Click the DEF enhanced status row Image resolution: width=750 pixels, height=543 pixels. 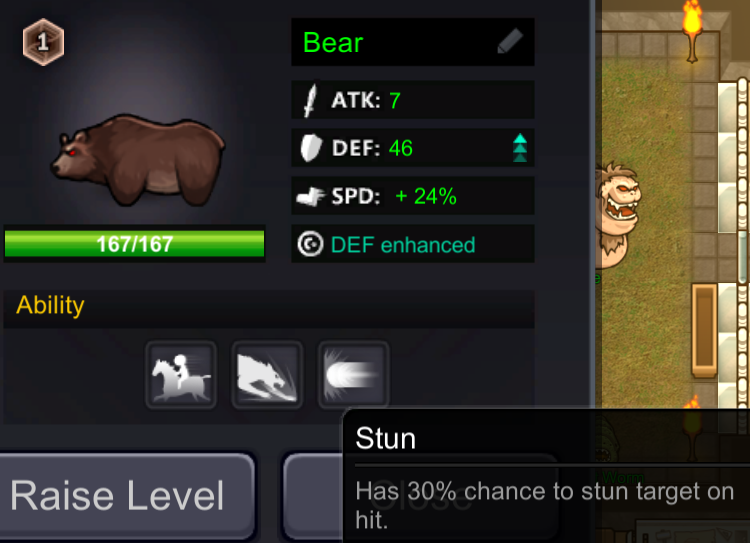(x=413, y=244)
